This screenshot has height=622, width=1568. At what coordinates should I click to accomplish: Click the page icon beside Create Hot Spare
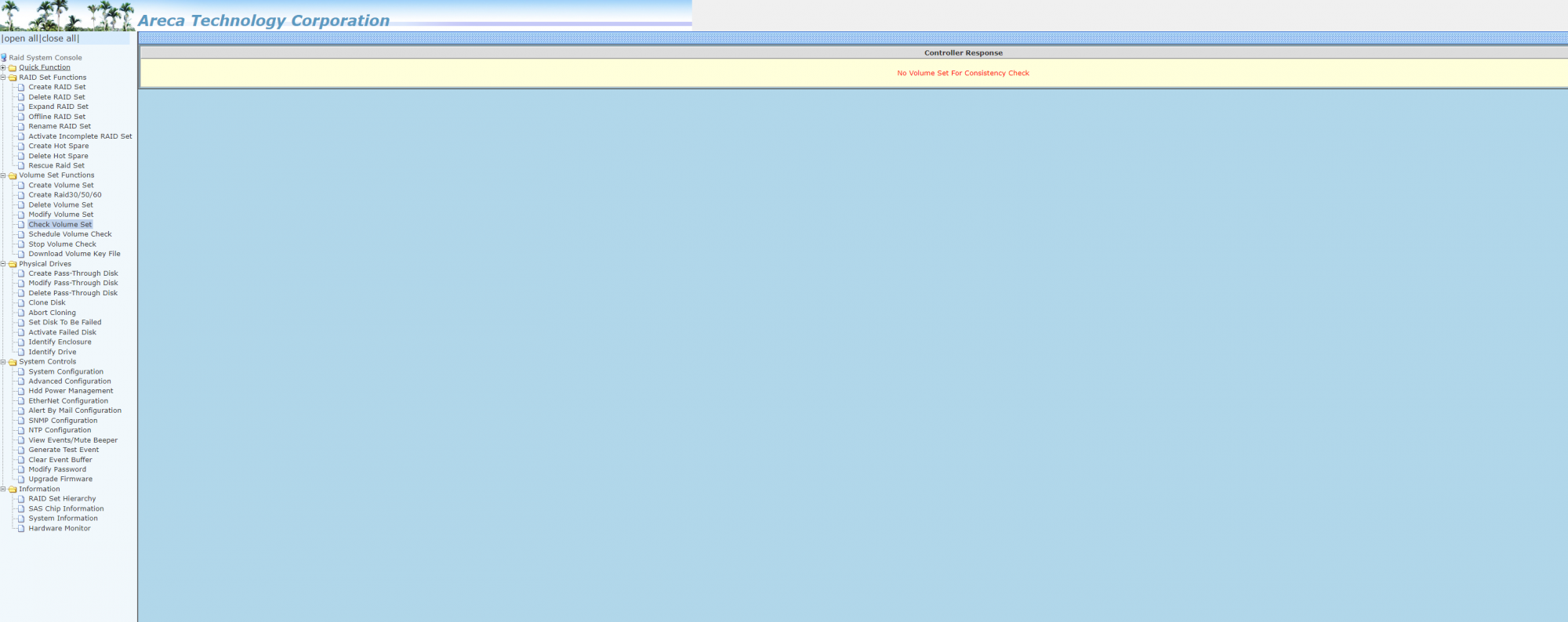click(x=22, y=146)
